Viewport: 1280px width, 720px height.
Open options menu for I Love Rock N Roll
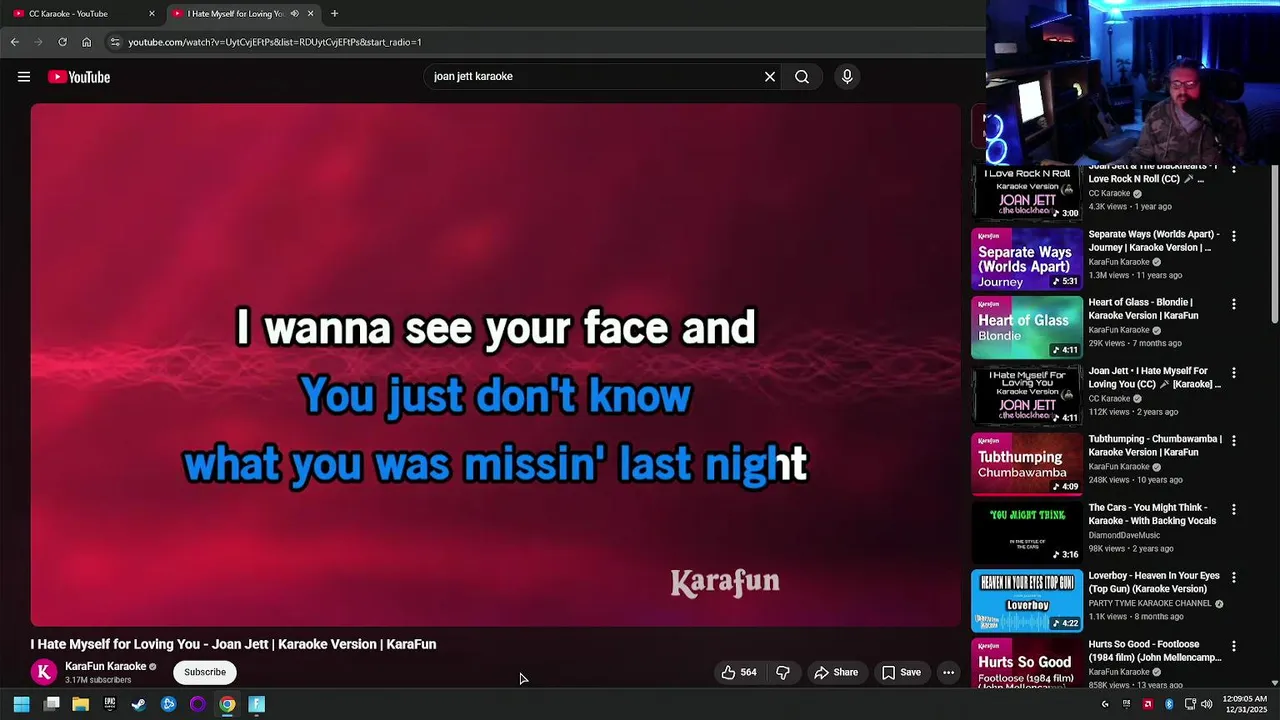pyautogui.click(x=1233, y=170)
